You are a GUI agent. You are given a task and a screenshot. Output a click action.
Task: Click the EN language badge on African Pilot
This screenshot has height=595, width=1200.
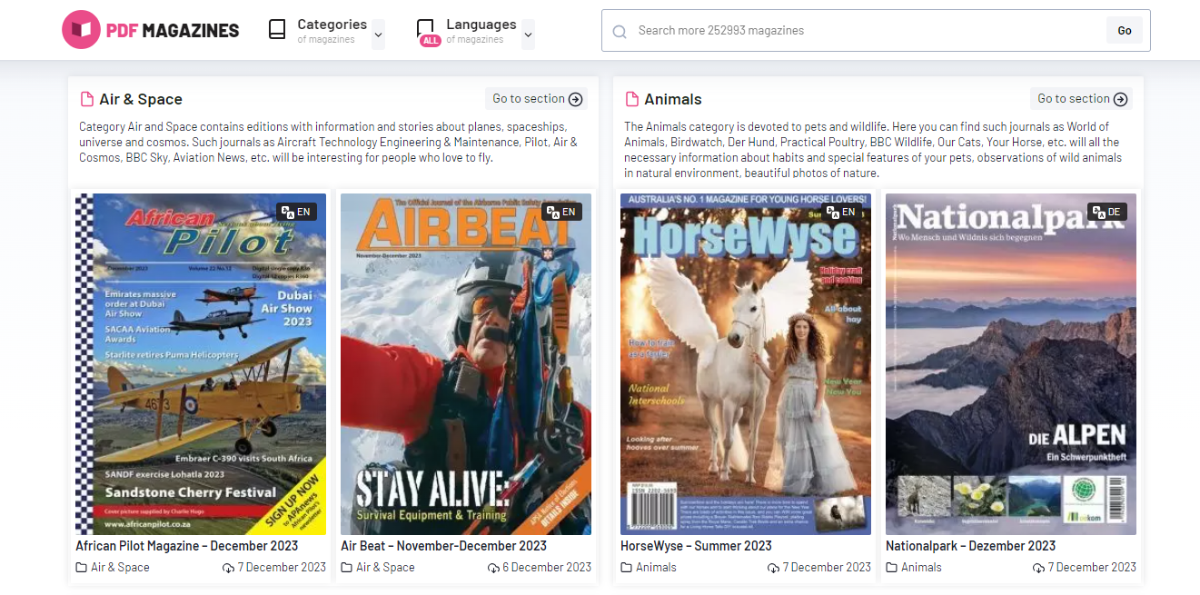[299, 212]
